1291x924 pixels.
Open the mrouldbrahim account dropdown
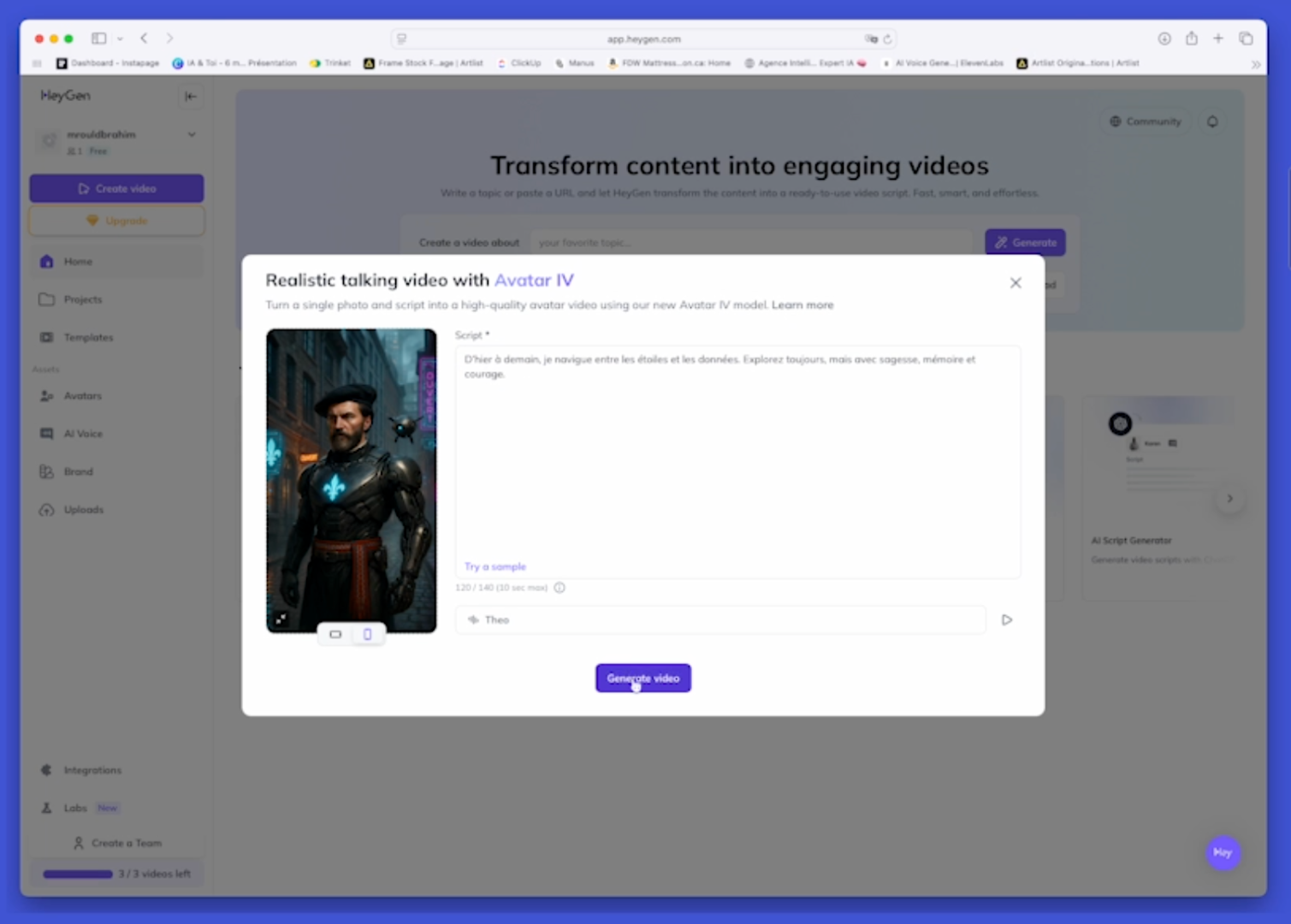192,134
